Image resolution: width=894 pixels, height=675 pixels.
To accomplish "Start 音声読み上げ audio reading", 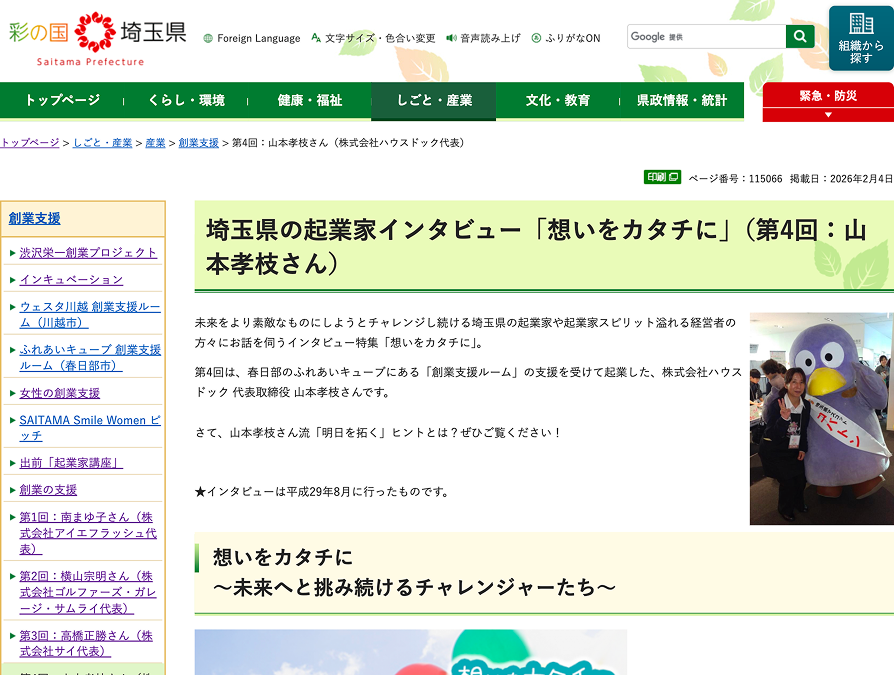I will (483, 38).
